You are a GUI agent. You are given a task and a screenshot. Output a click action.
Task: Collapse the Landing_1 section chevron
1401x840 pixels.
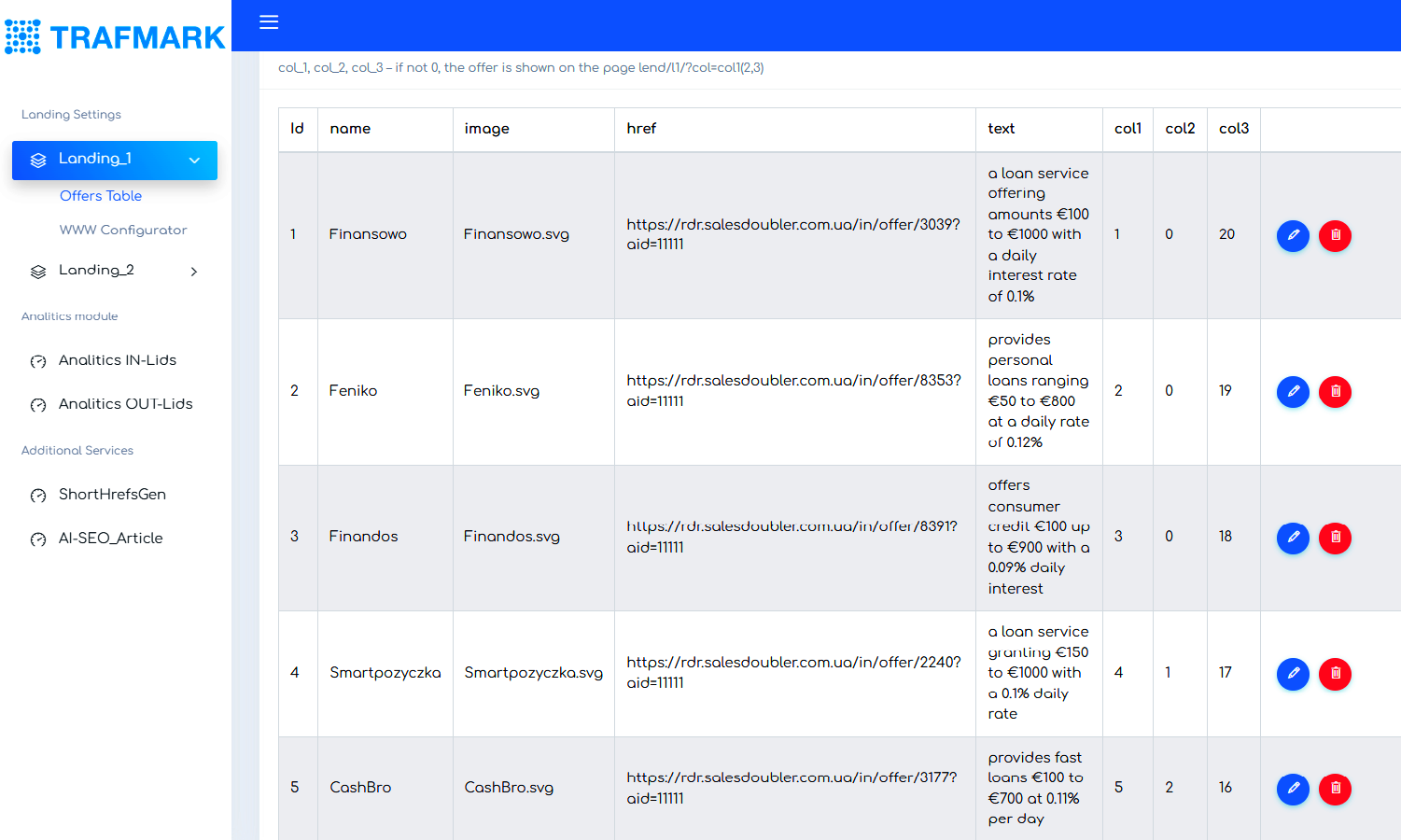194,160
